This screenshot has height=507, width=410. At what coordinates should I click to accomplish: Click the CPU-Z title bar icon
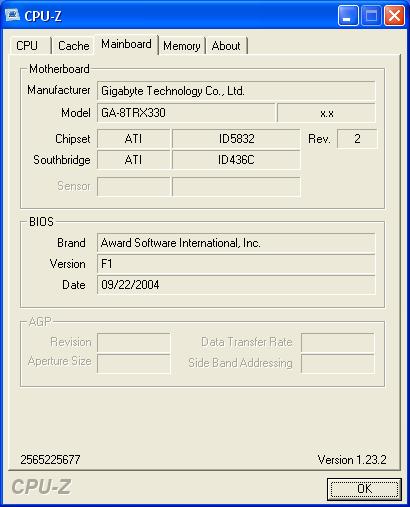click(x=12, y=15)
